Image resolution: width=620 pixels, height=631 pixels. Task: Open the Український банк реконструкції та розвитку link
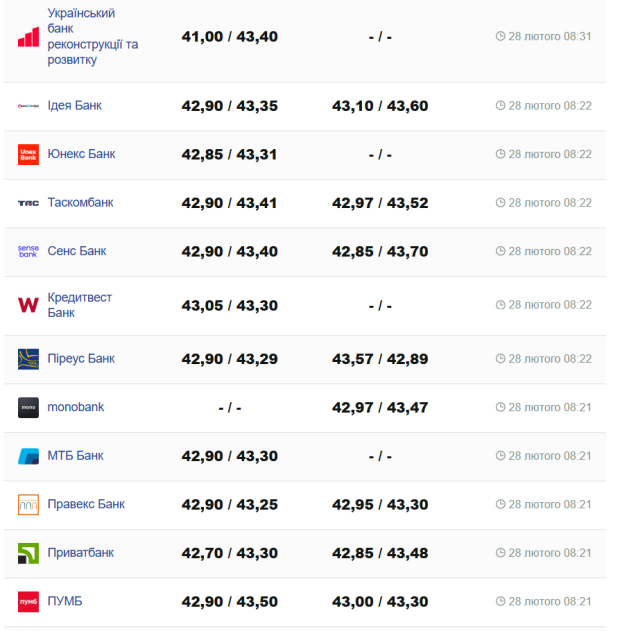pyautogui.click(x=92, y=37)
